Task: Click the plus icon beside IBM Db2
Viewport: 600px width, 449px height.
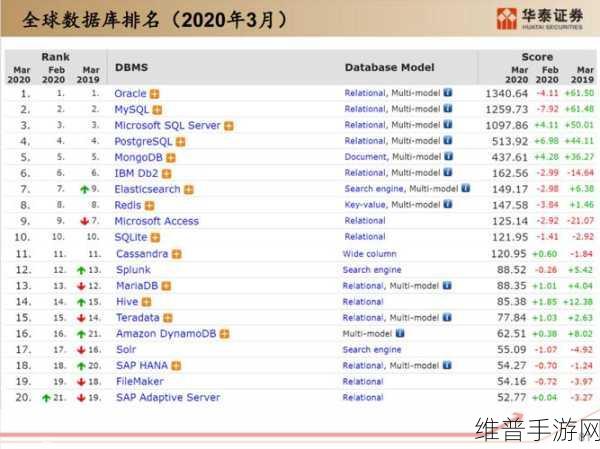Action: click(166, 174)
